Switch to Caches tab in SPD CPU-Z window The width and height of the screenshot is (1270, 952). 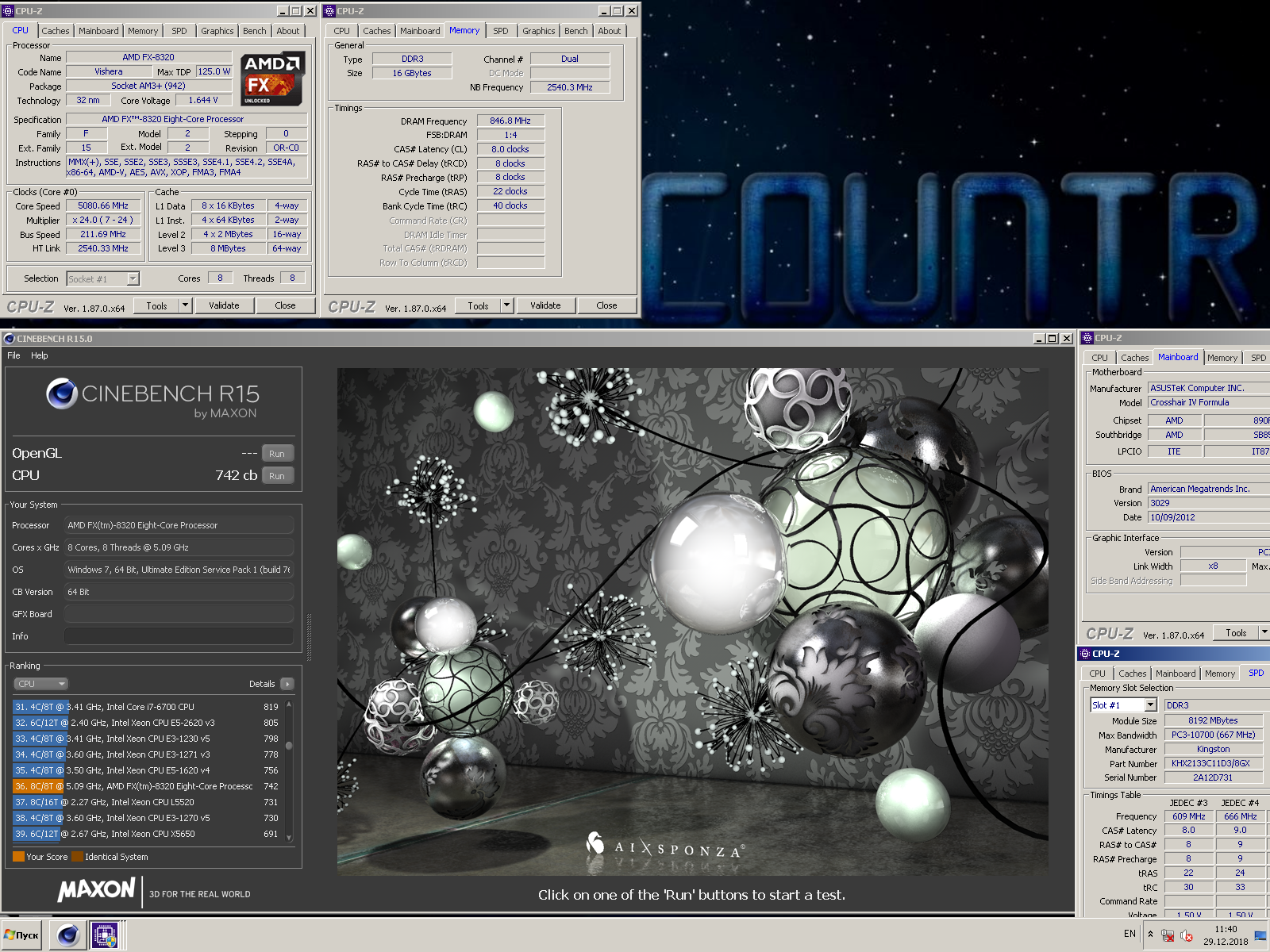[1133, 674]
